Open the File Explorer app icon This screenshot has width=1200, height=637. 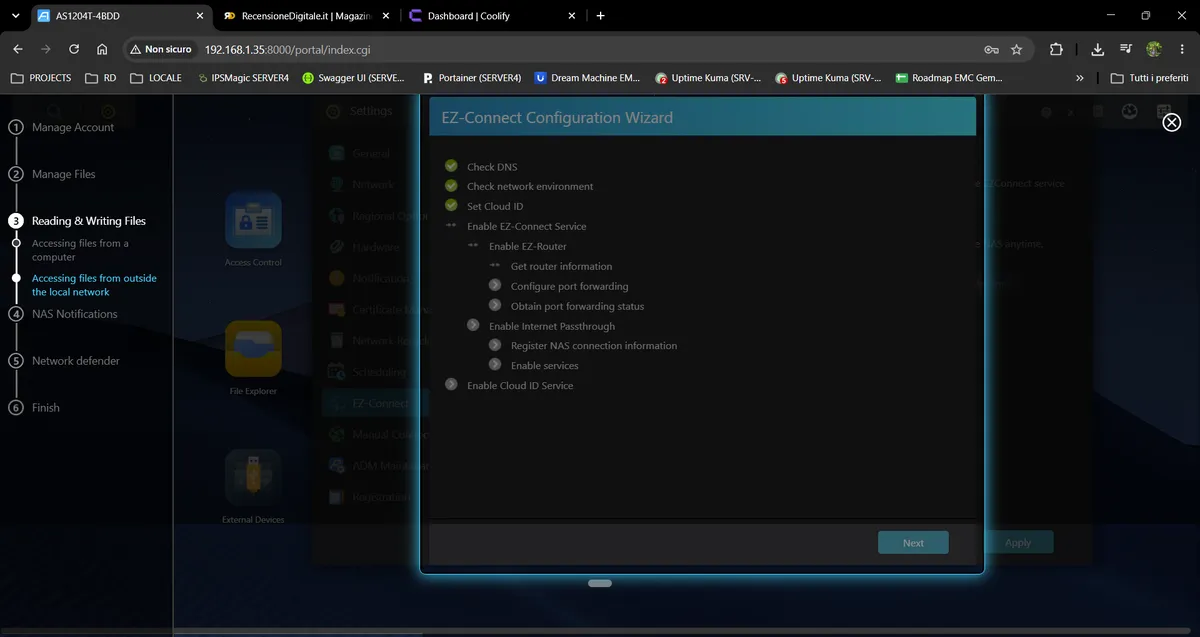click(253, 349)
